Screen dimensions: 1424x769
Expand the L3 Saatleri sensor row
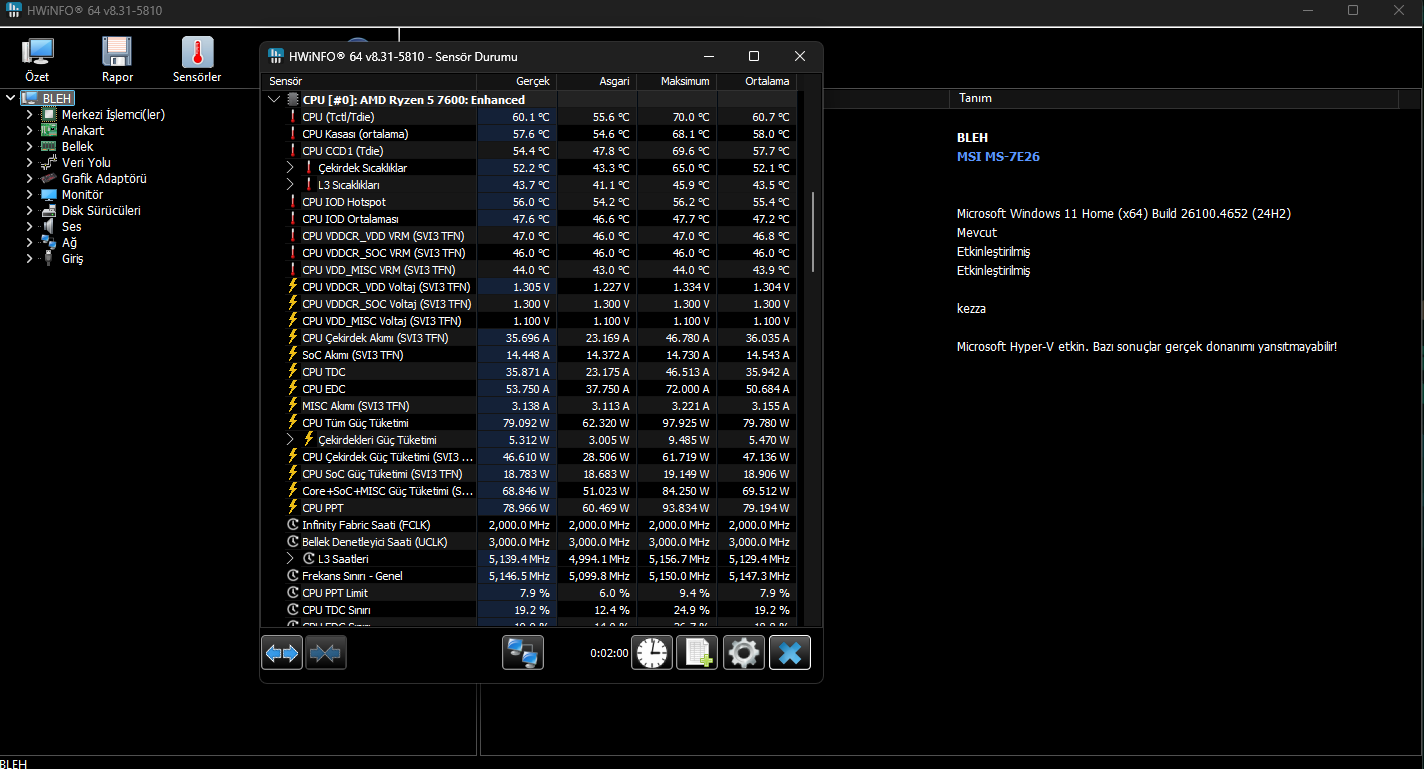(x=291, y=559)
